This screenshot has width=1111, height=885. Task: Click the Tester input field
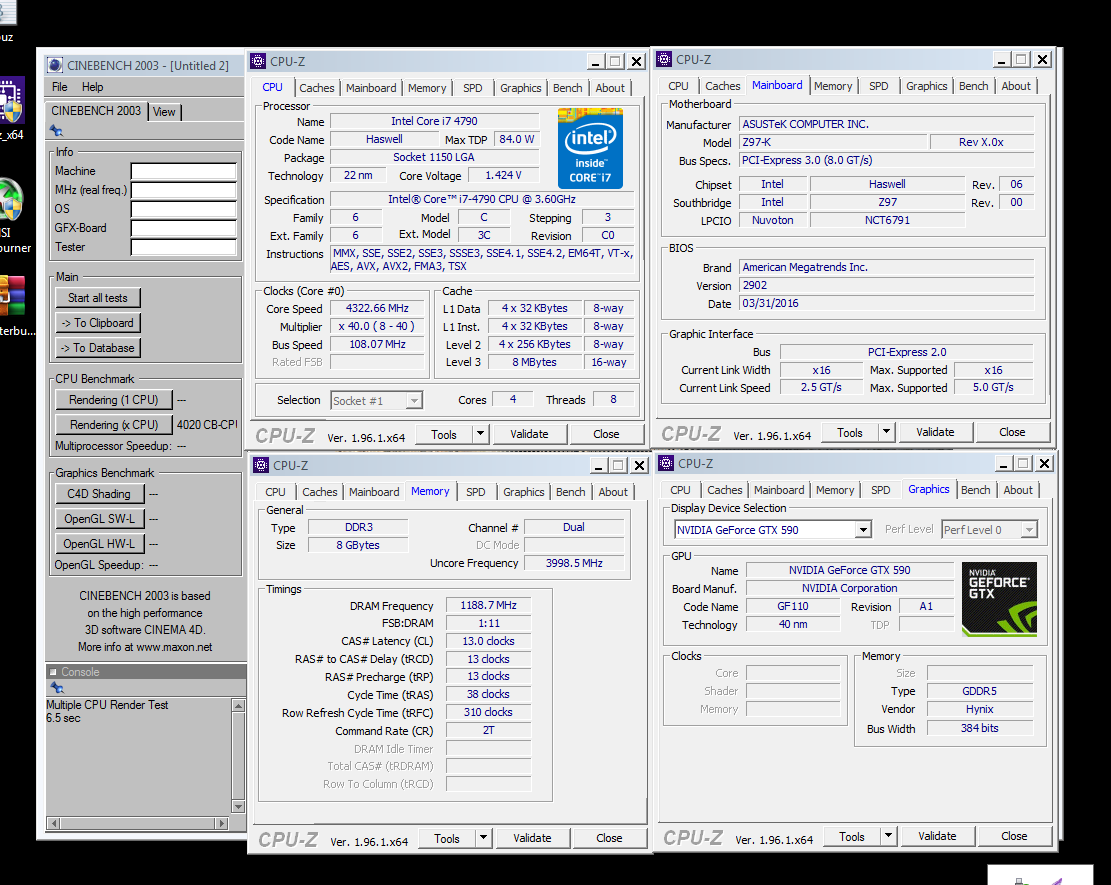click(184, 247)
